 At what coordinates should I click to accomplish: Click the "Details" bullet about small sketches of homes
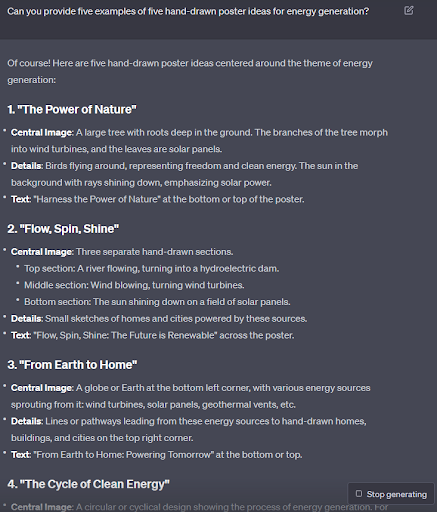(159, 319)
